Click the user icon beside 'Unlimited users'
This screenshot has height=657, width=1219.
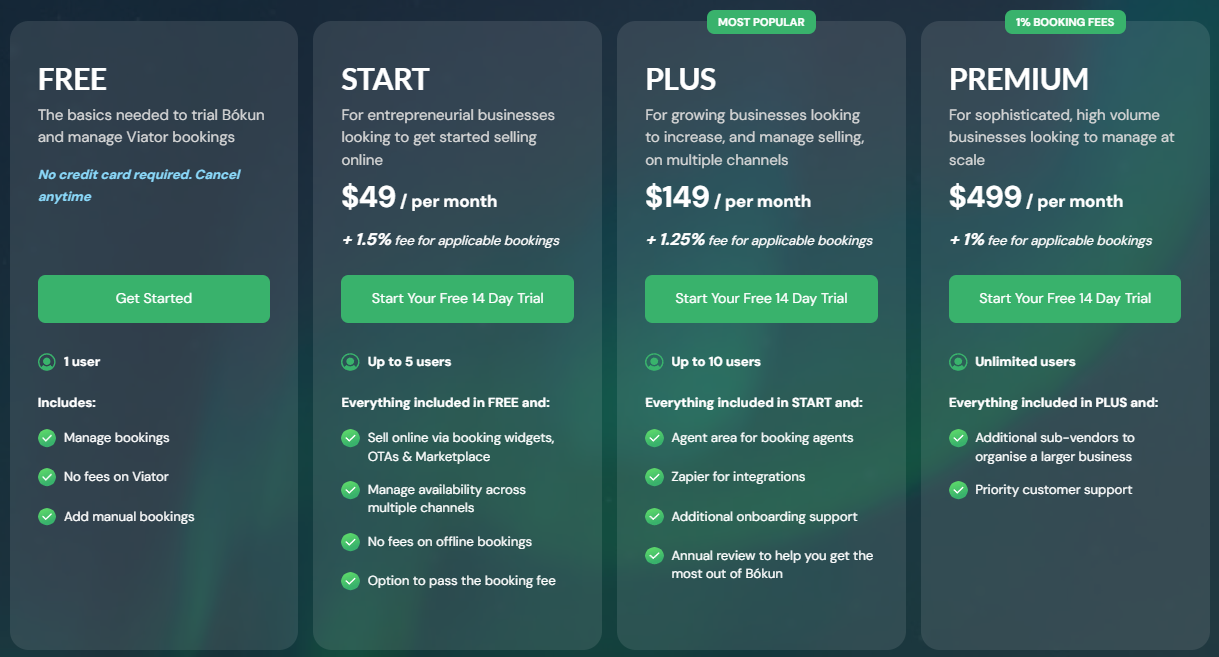[958, 362]
